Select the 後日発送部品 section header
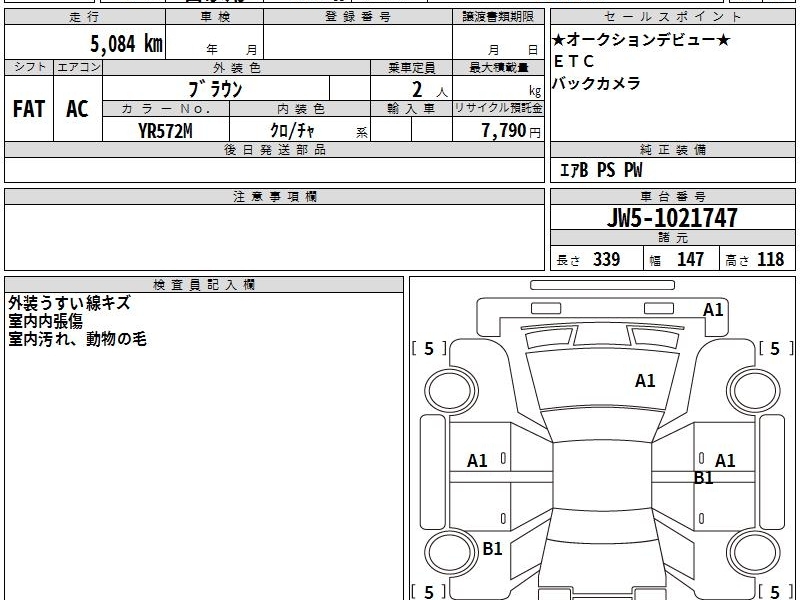The height and width of the screenshot is (600, 800). 274,149
